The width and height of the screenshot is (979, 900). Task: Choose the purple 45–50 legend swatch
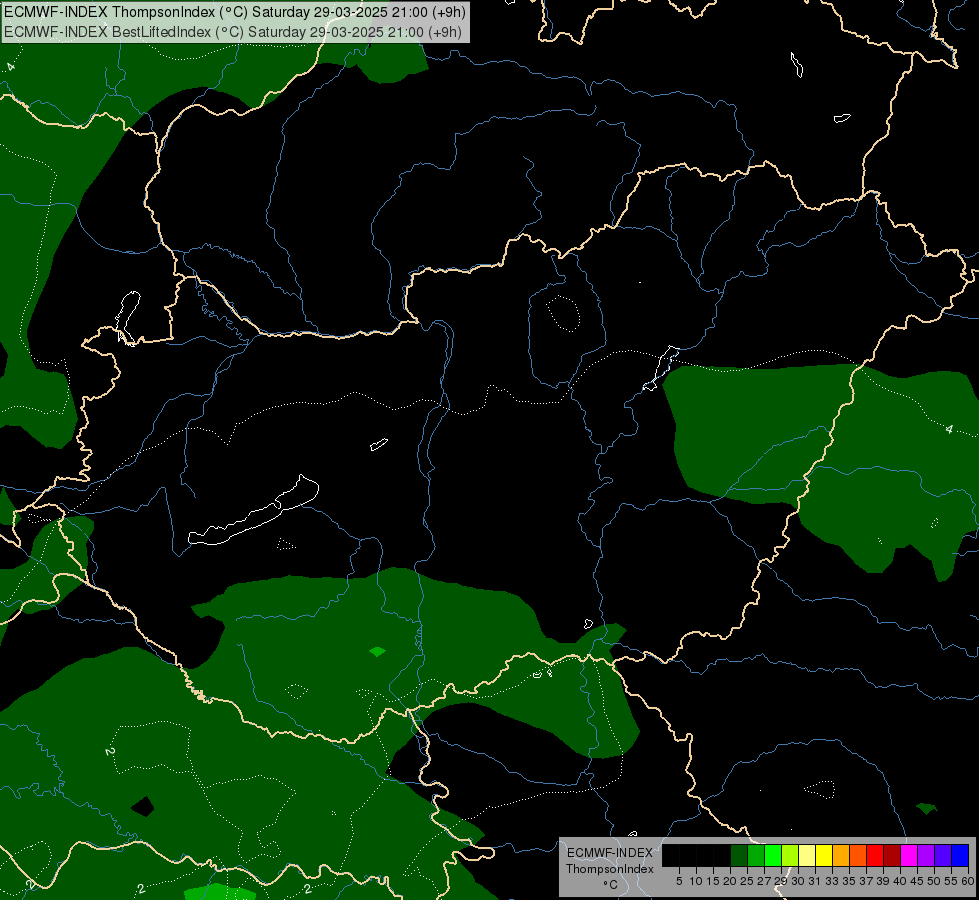(927, 855)
